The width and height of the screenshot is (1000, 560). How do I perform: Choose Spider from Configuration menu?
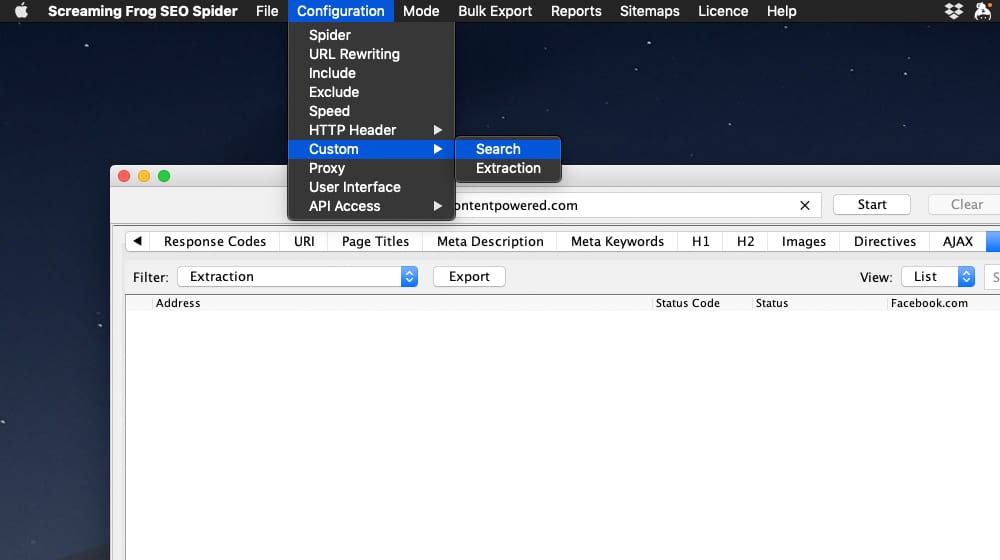[x=371, y=35]
